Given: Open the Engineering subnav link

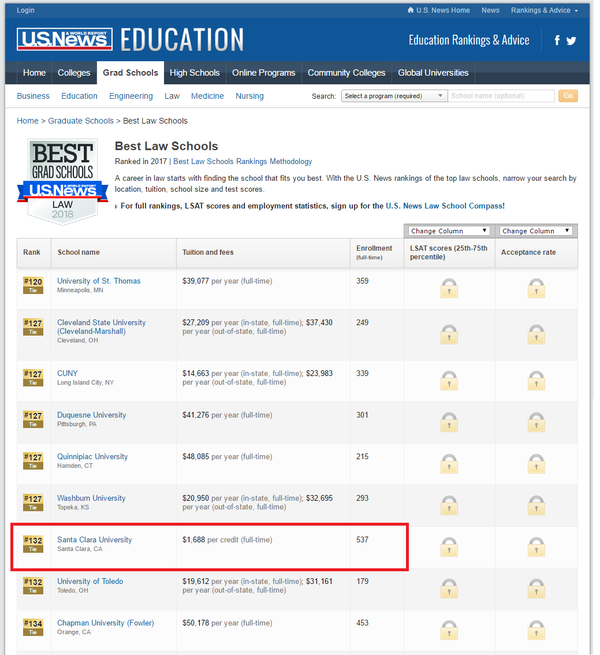Looking at the screenshot, I should click(x=131, y=96).
